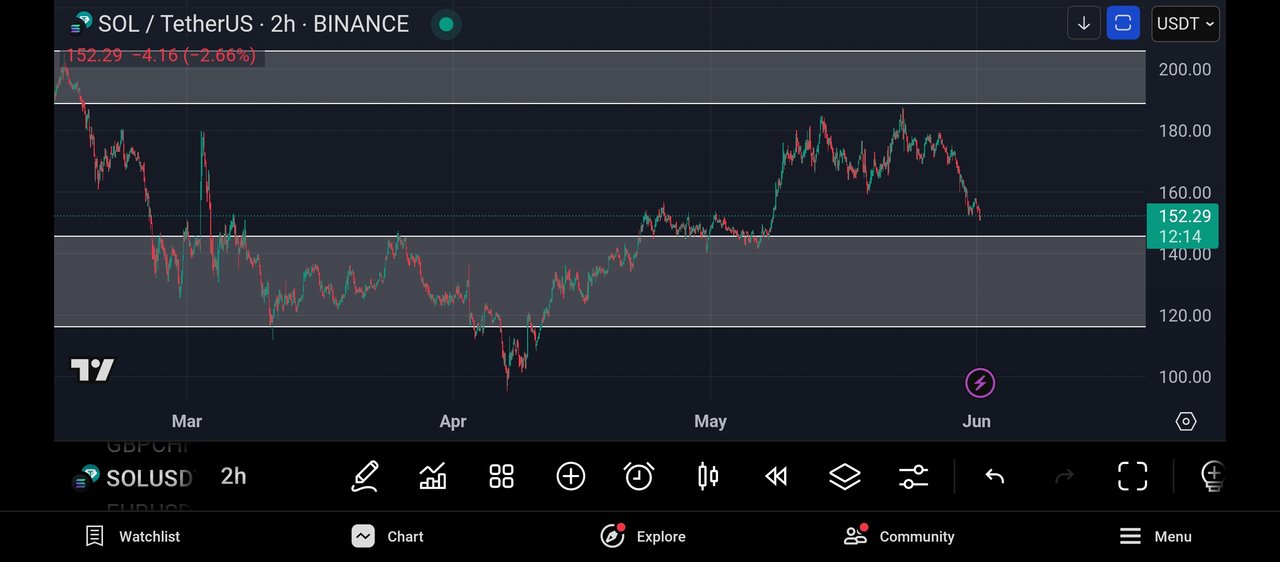
Task: Open the object tree layers icon
Action: click(x=845, y=477)
